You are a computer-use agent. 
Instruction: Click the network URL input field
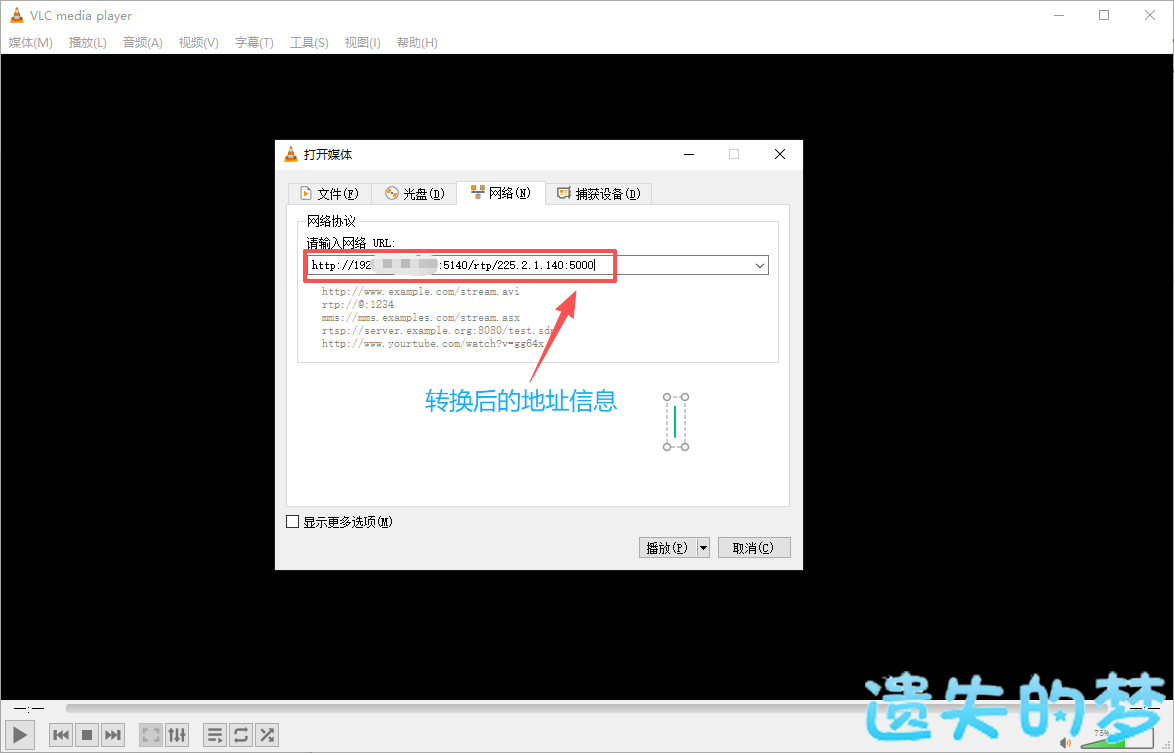click(x=529, y=265)
